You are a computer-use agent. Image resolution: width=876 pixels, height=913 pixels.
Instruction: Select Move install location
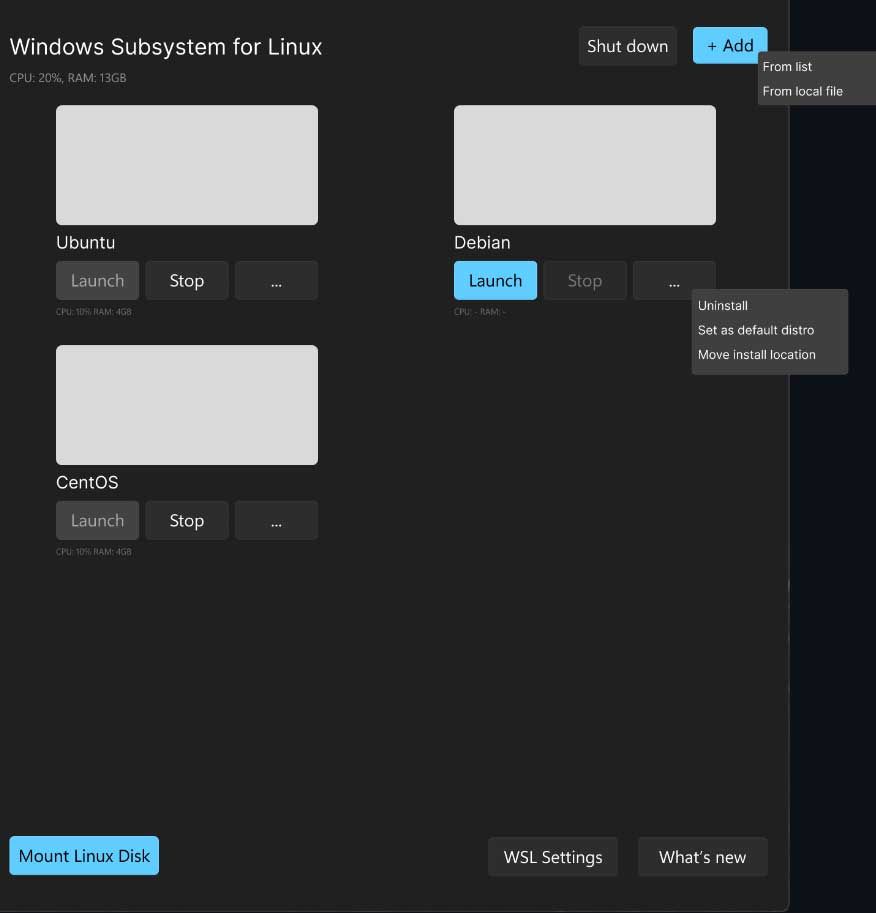tap(757, 355)
